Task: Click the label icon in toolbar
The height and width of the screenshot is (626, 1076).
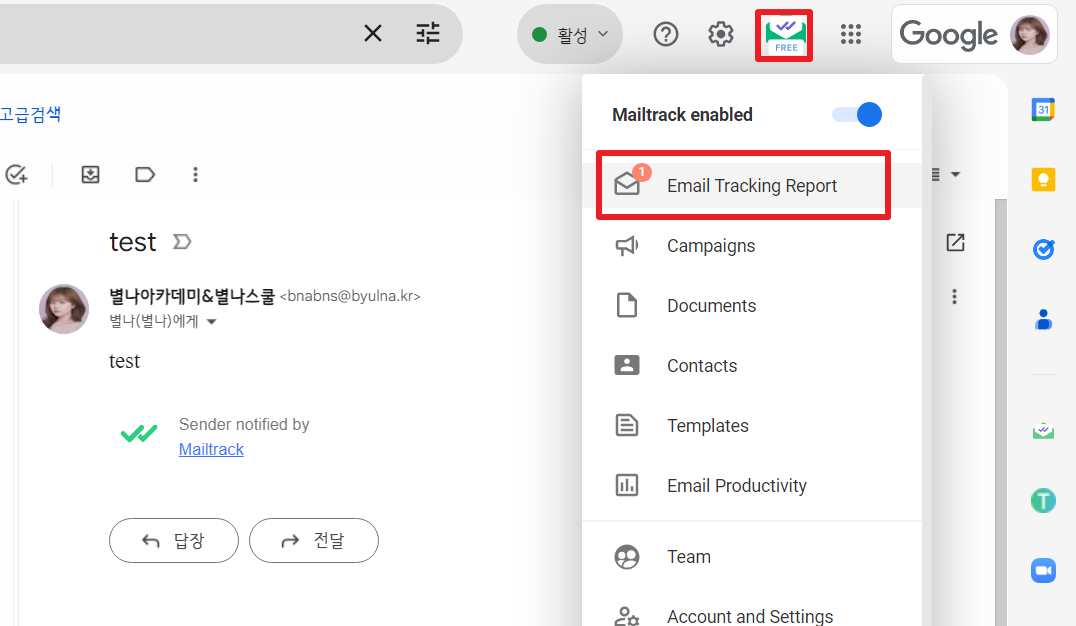Action: coord(145,174)
